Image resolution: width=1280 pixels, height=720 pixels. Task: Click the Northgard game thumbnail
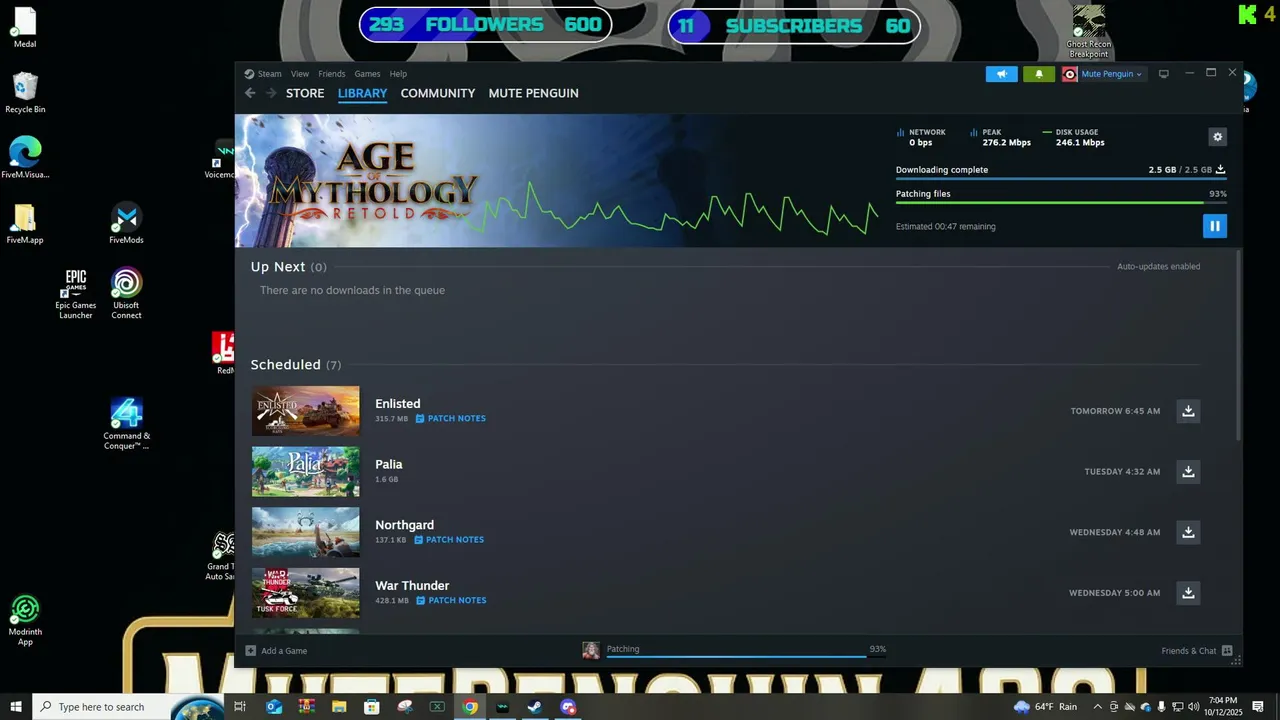click(x=305, y=532)
